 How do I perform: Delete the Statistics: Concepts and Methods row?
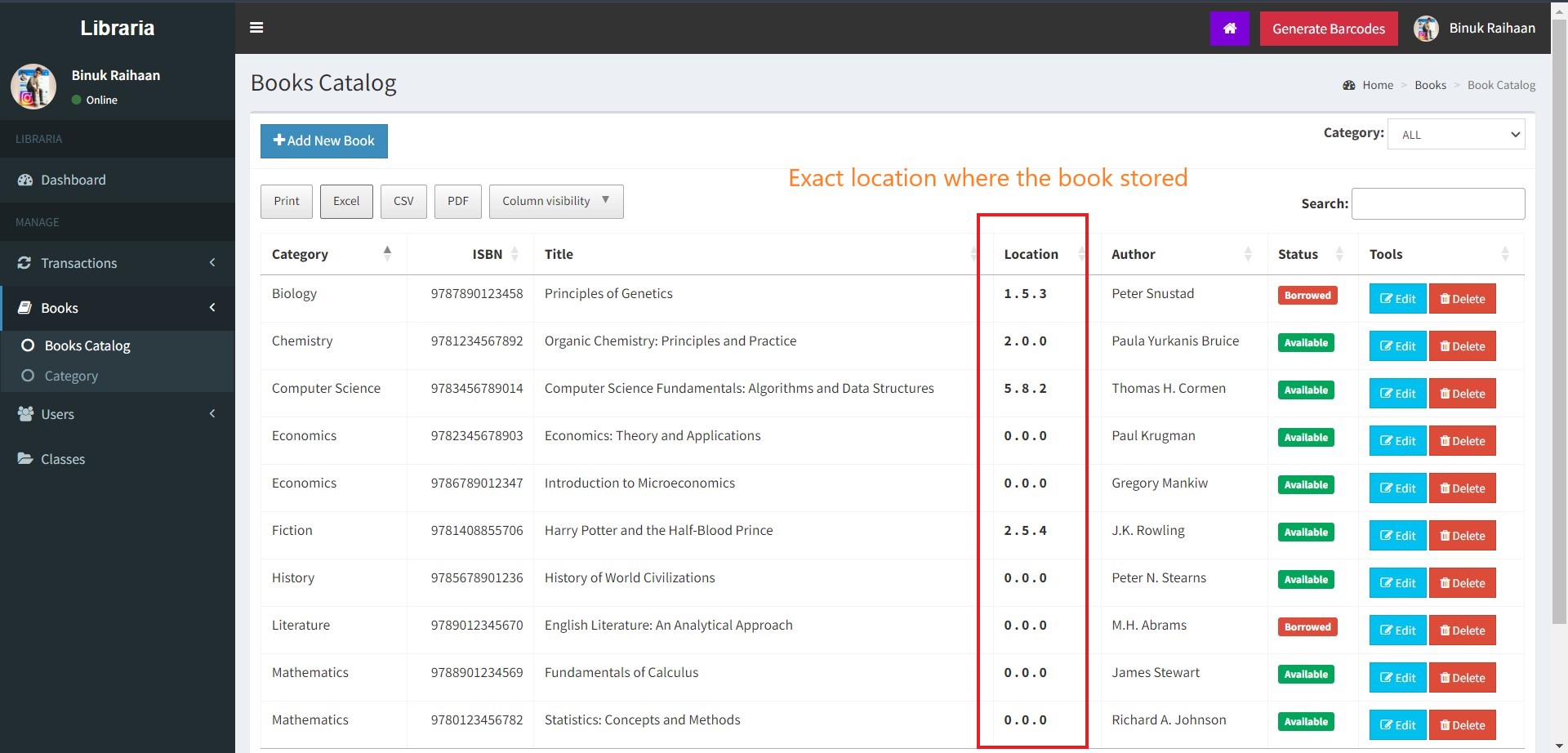(x=1463, y=725)
